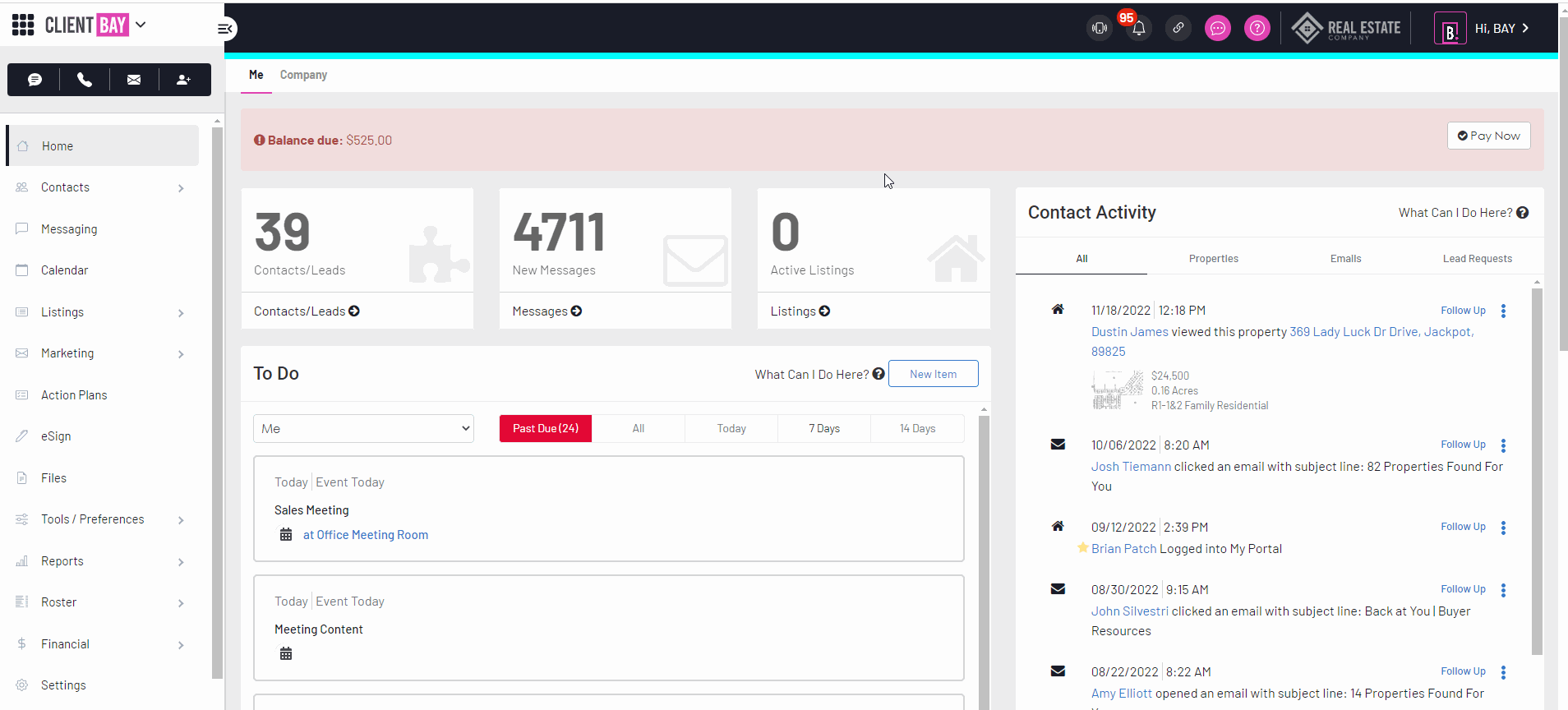Open Messaging from the sidebar
Viewport: 1568px width, 710px height.
coord(69,229)
